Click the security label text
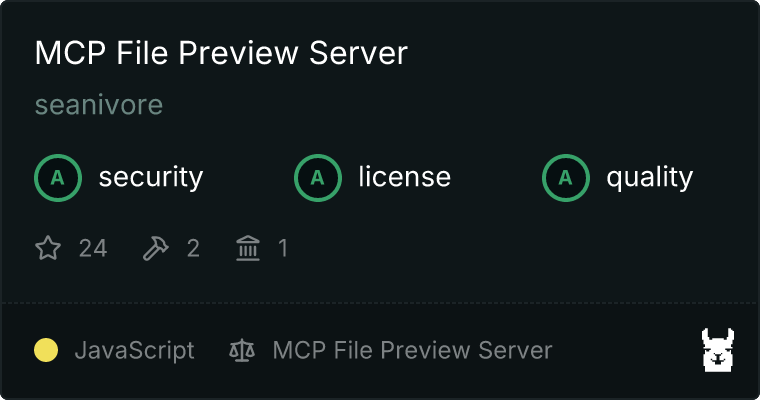Viewport: 760px width, 400px height. coord(151,177)
